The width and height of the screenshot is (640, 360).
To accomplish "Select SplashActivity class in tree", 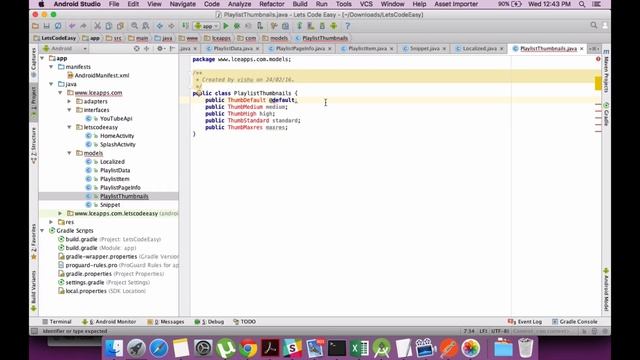I will [x=118, y=144].
